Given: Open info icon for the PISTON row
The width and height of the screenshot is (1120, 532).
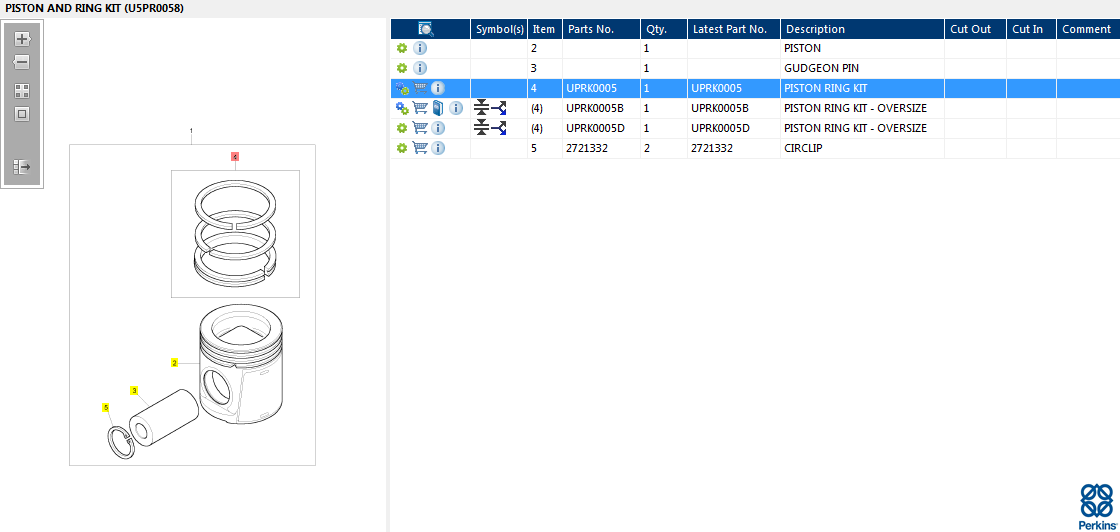Looking at the screenshot, I should click(420, 49).
